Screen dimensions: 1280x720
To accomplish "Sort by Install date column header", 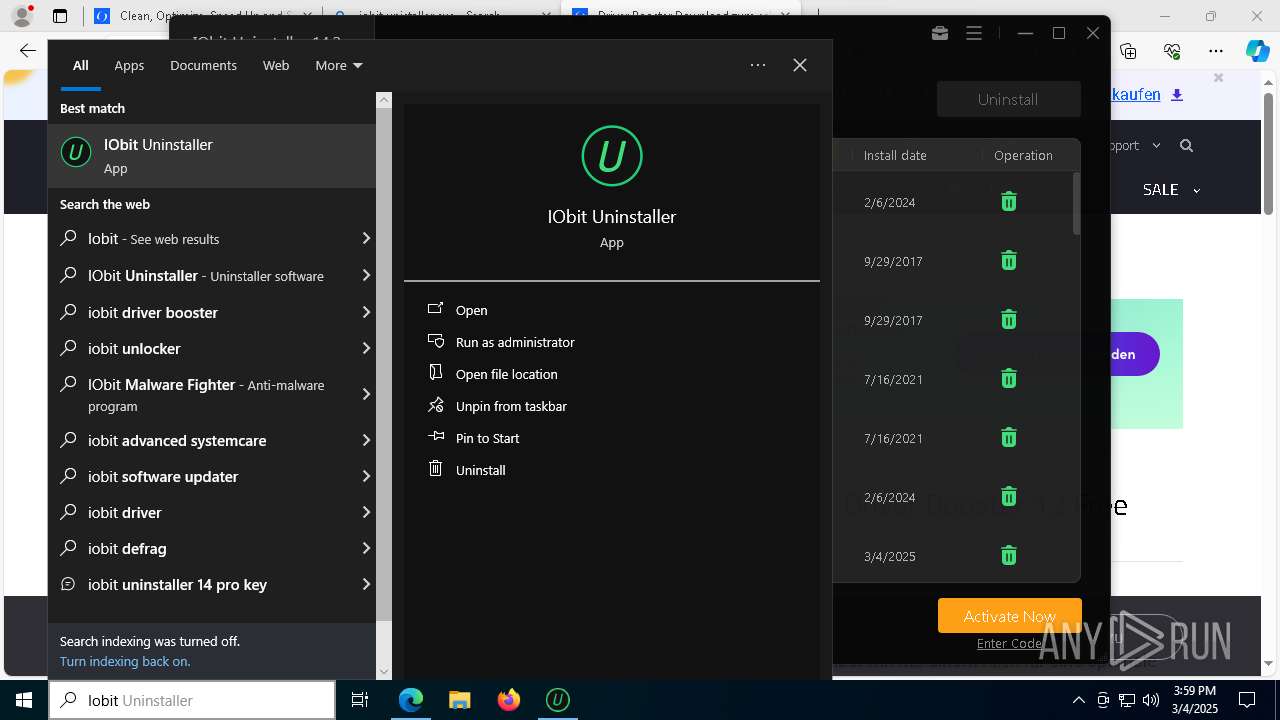I will point(895,155).
